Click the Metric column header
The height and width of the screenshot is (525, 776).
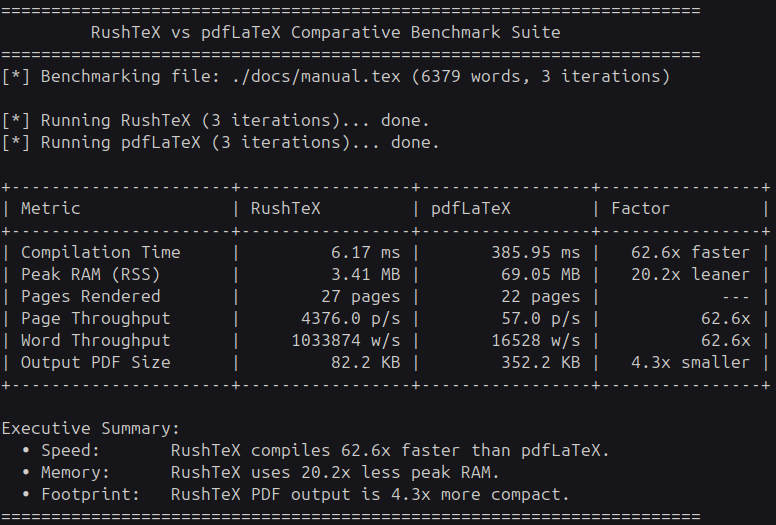click(50, 209)
